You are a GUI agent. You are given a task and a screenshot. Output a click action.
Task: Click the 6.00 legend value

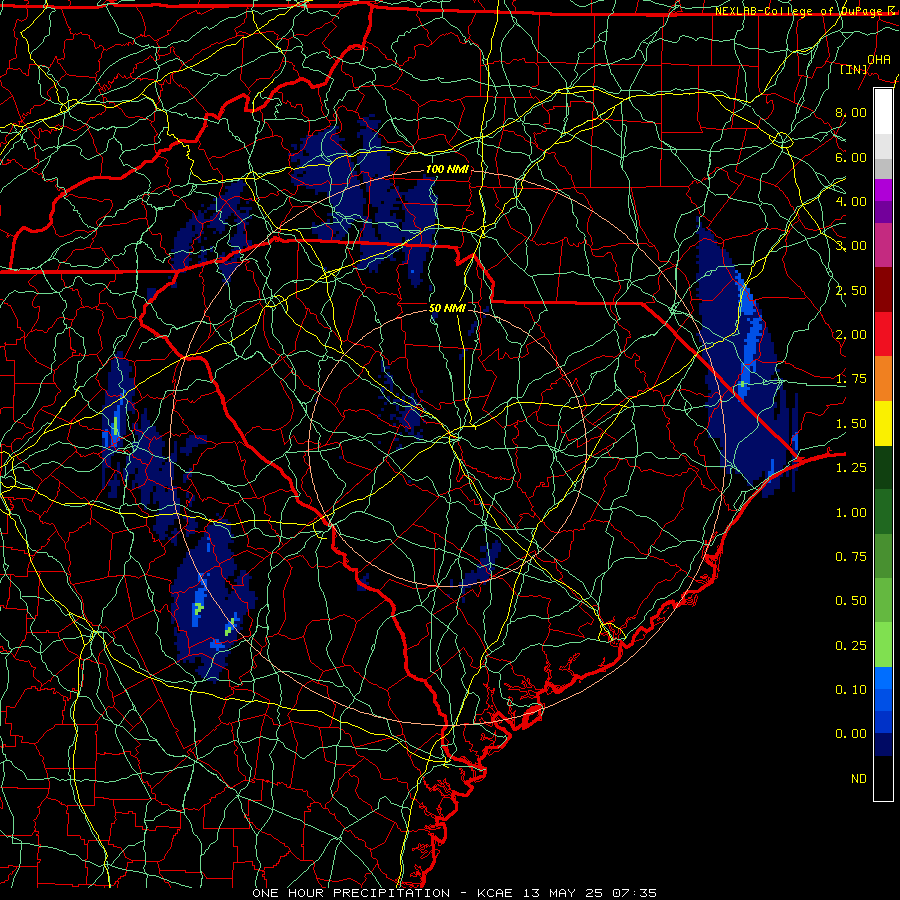click(x=851, y=157)
